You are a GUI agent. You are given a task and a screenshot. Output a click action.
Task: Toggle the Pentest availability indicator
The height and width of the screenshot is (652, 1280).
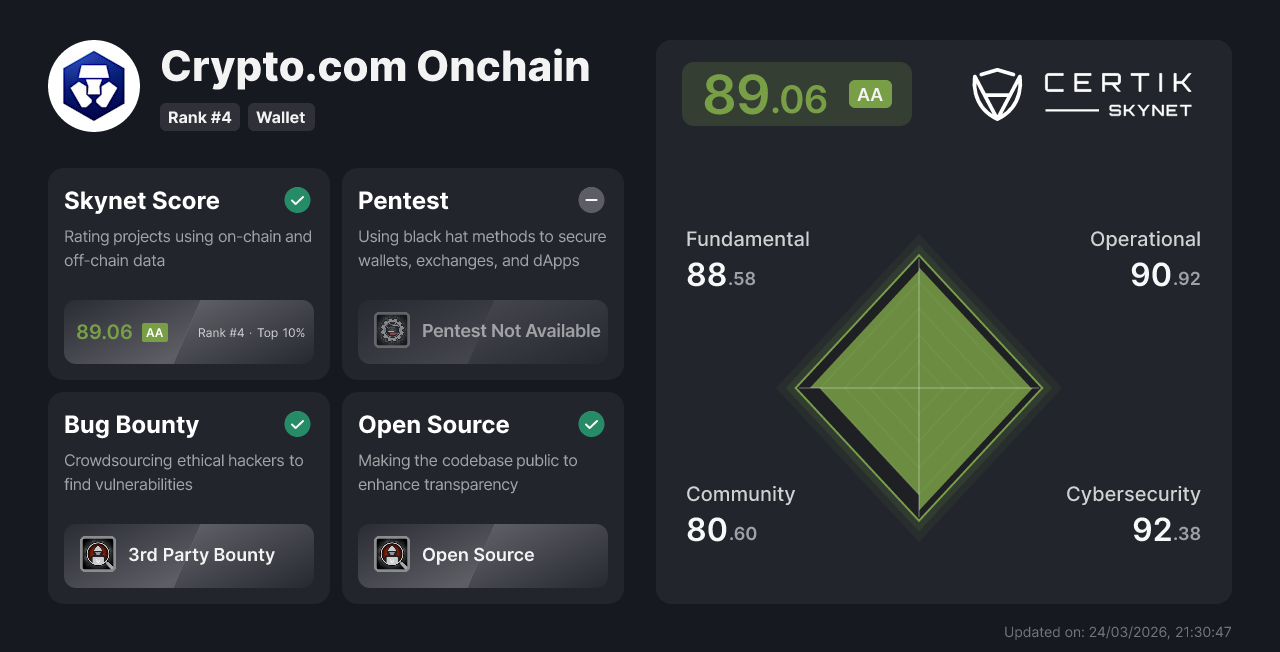pos(591,200)
